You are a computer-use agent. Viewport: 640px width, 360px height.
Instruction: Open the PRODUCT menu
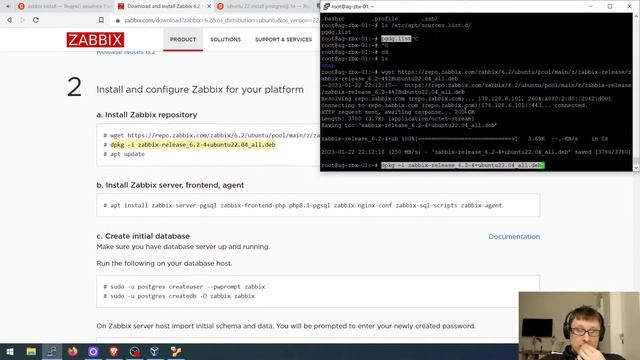click(183, 40)
